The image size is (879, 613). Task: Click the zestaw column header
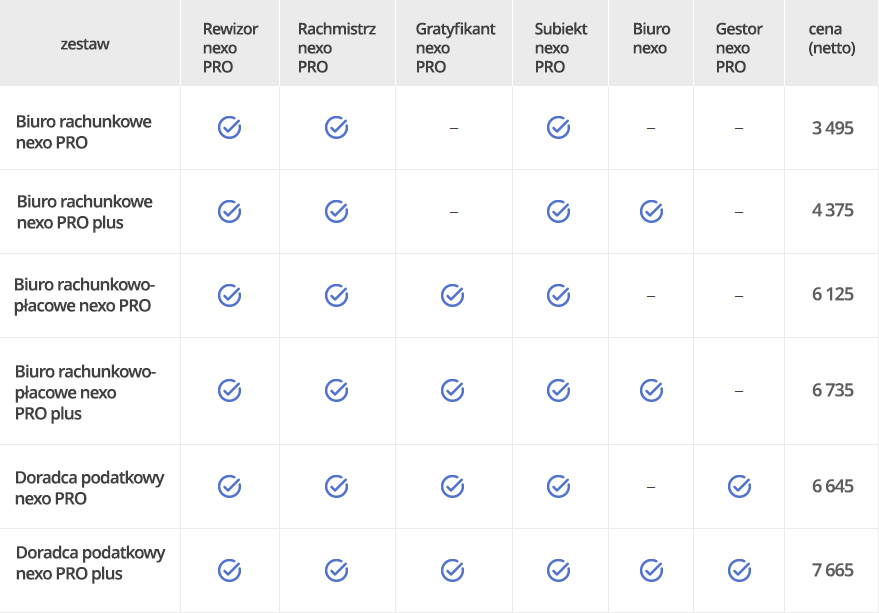click(x=85, y=43)
